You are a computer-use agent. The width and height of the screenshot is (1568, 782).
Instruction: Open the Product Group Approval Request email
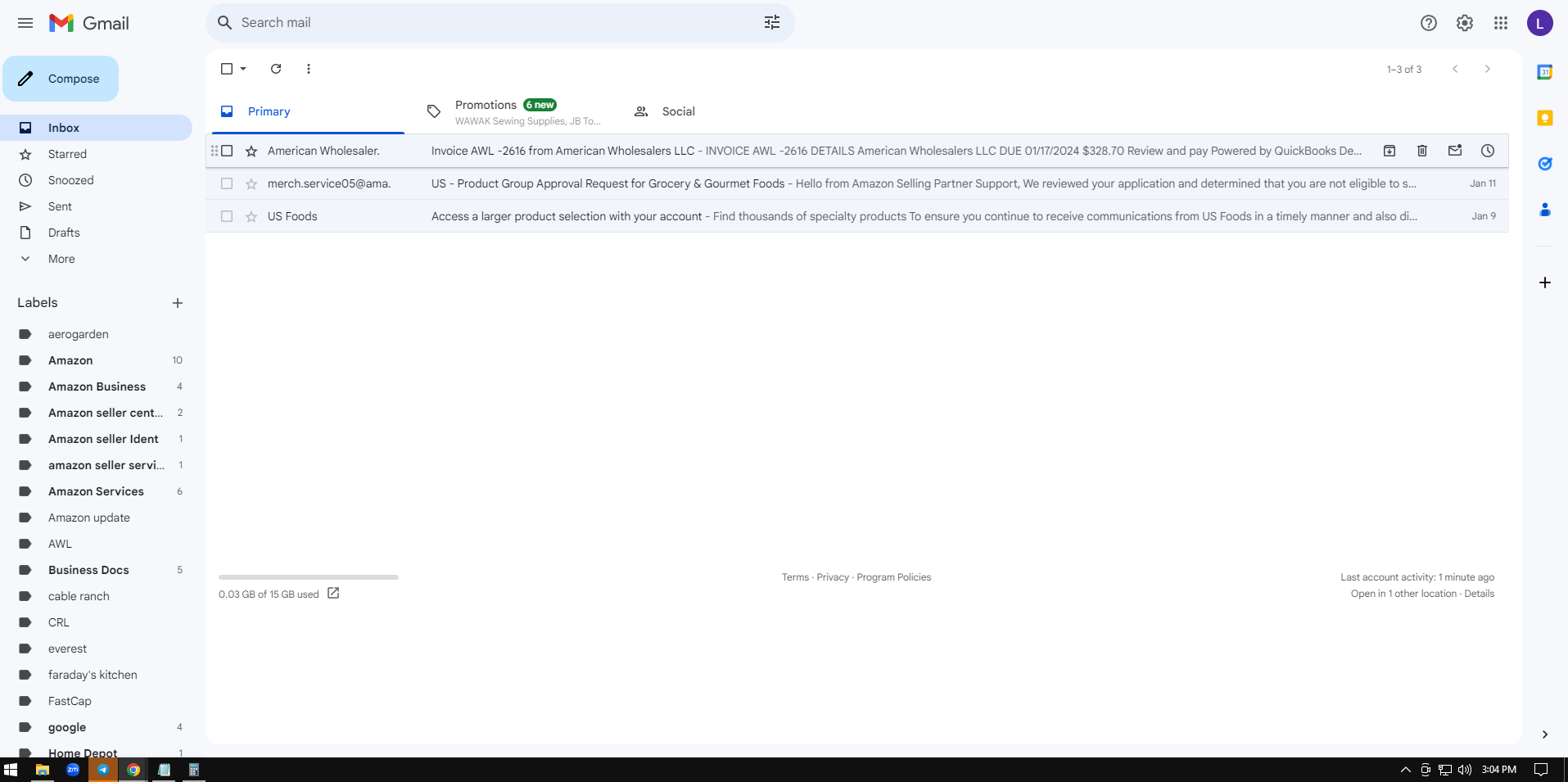click(857, 183)
